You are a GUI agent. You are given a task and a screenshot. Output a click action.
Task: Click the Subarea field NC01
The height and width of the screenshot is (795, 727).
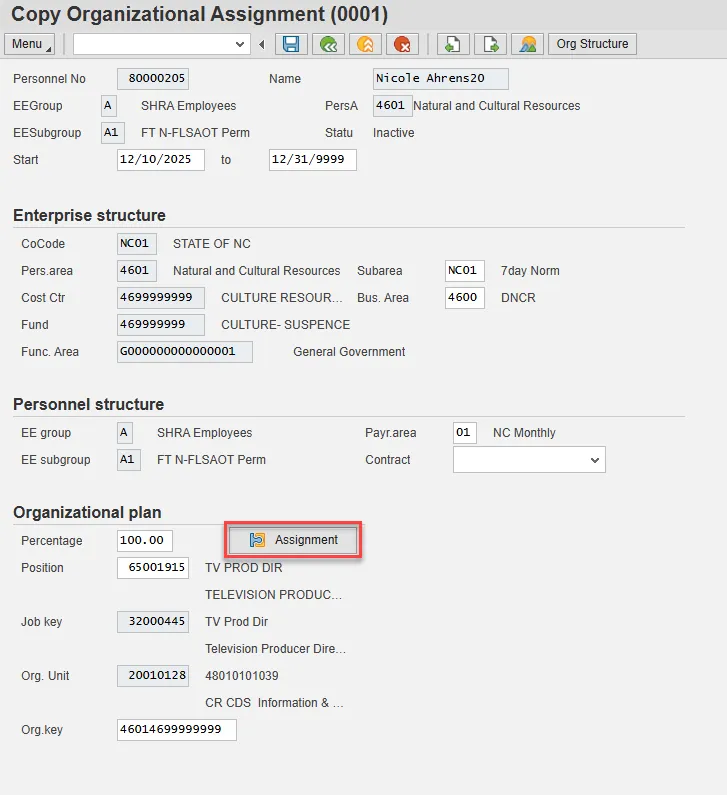click(464, 271)
